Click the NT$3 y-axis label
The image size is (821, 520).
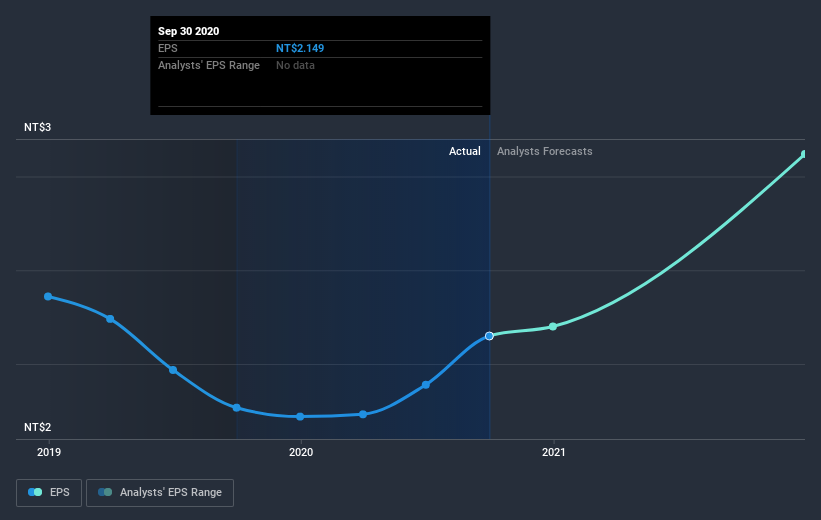coord(37,127)
